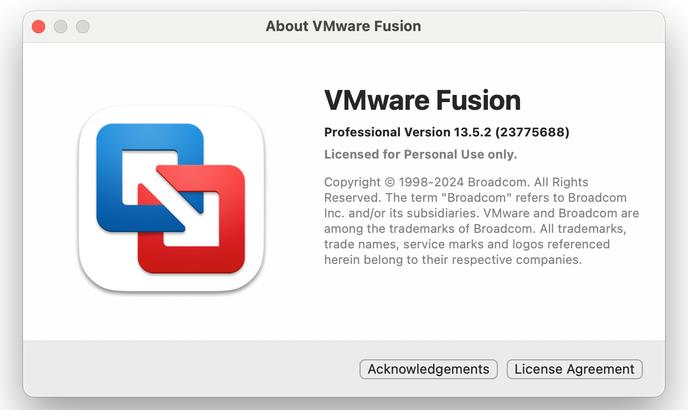Open the Acknowledgements page
Screen dimensions: 688x410
point(429,369)
